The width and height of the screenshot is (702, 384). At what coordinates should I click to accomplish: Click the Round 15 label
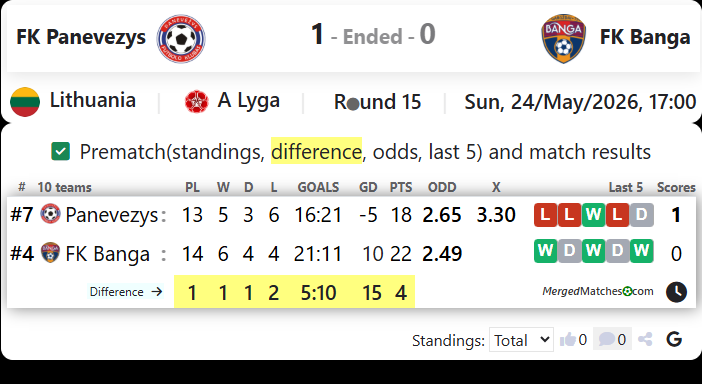377,102
